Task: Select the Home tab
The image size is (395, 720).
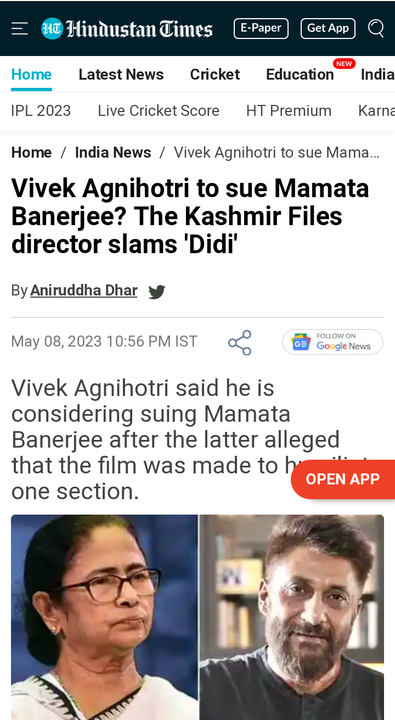Action: [31, 74]
